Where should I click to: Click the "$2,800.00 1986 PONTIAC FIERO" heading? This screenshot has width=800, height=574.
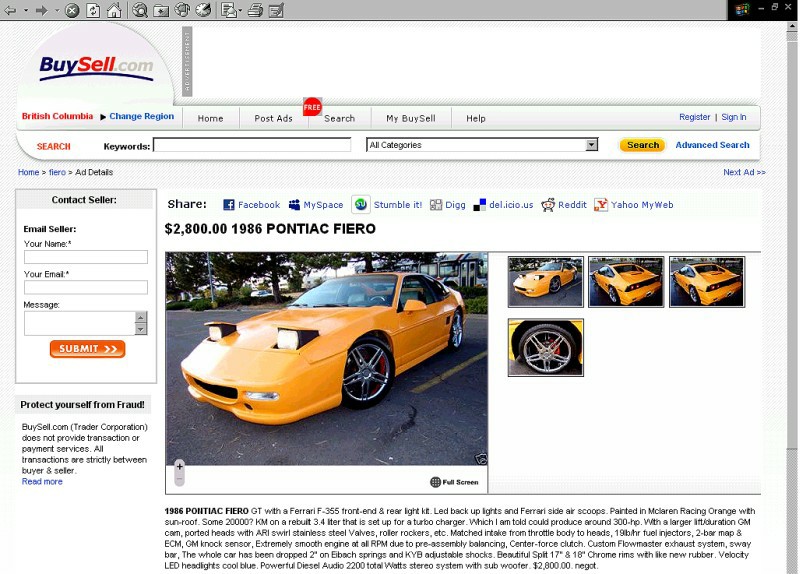pyautogui.click(x=270, y=229)
